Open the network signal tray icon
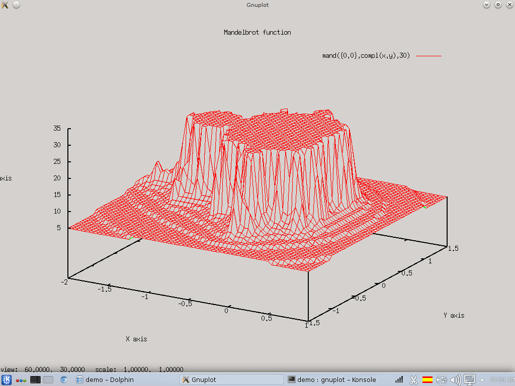The height and width of the screenshot is (386, 515). click(399, 379)
